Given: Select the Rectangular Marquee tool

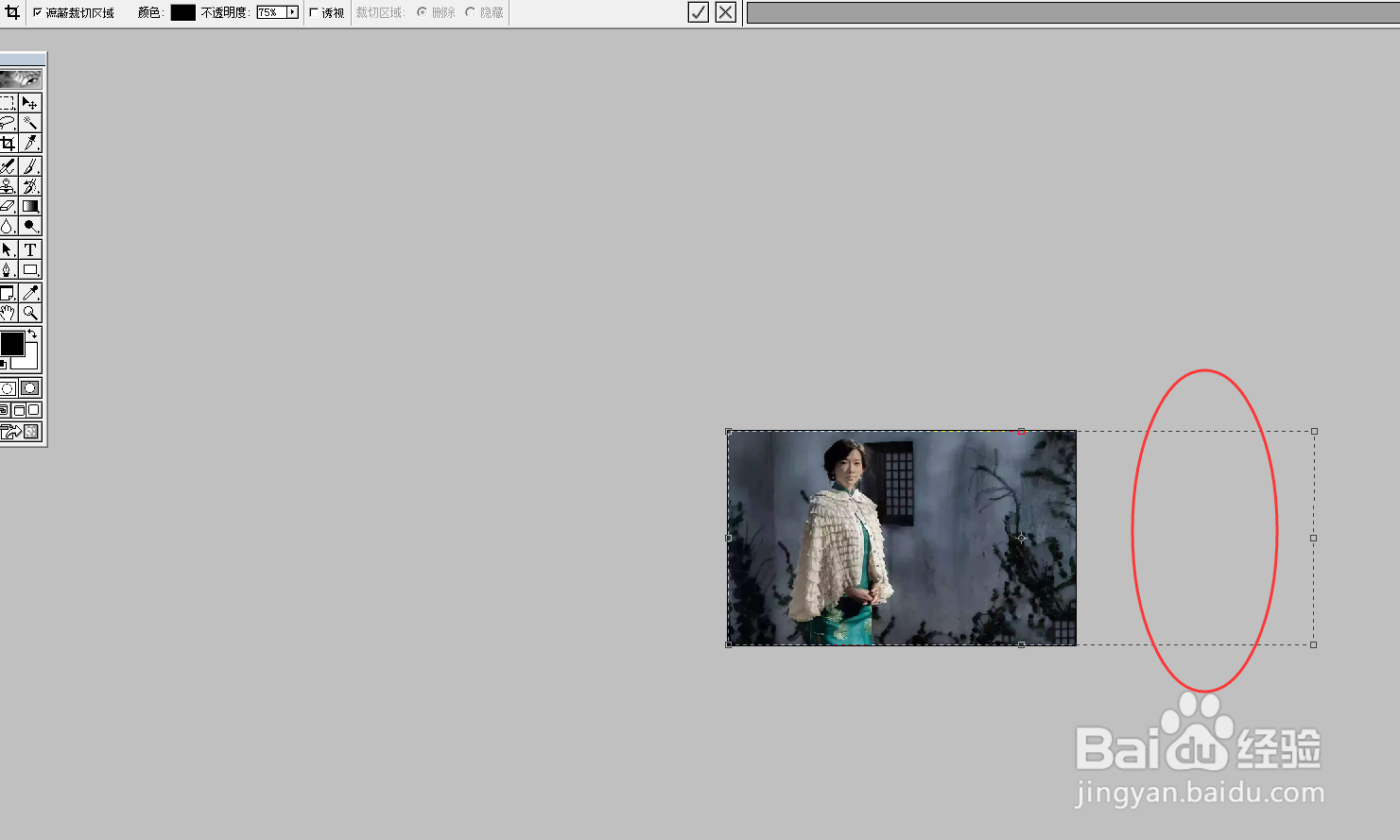Looking at the screenshot, I should 8,102.
